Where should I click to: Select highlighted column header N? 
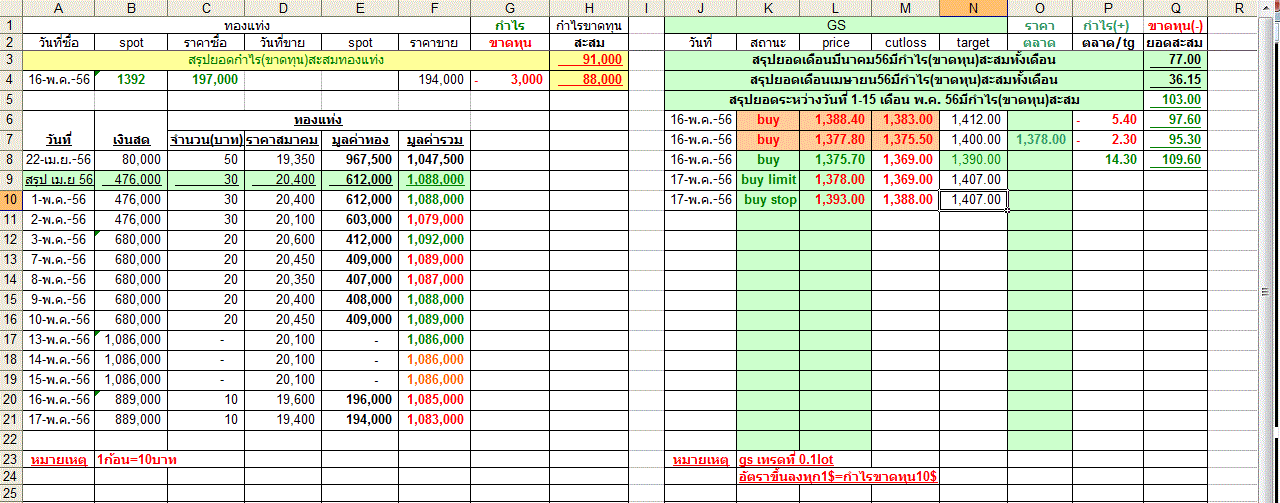(x=973, y=8)
